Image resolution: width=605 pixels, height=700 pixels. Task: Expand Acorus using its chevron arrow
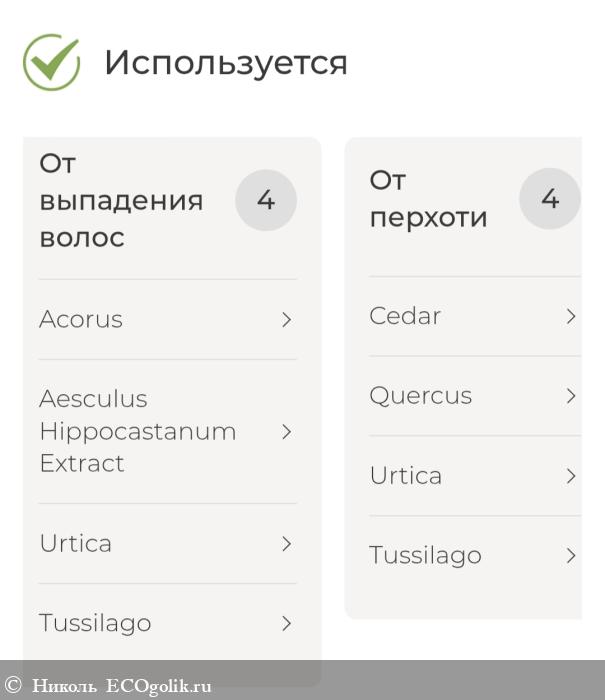287,320
